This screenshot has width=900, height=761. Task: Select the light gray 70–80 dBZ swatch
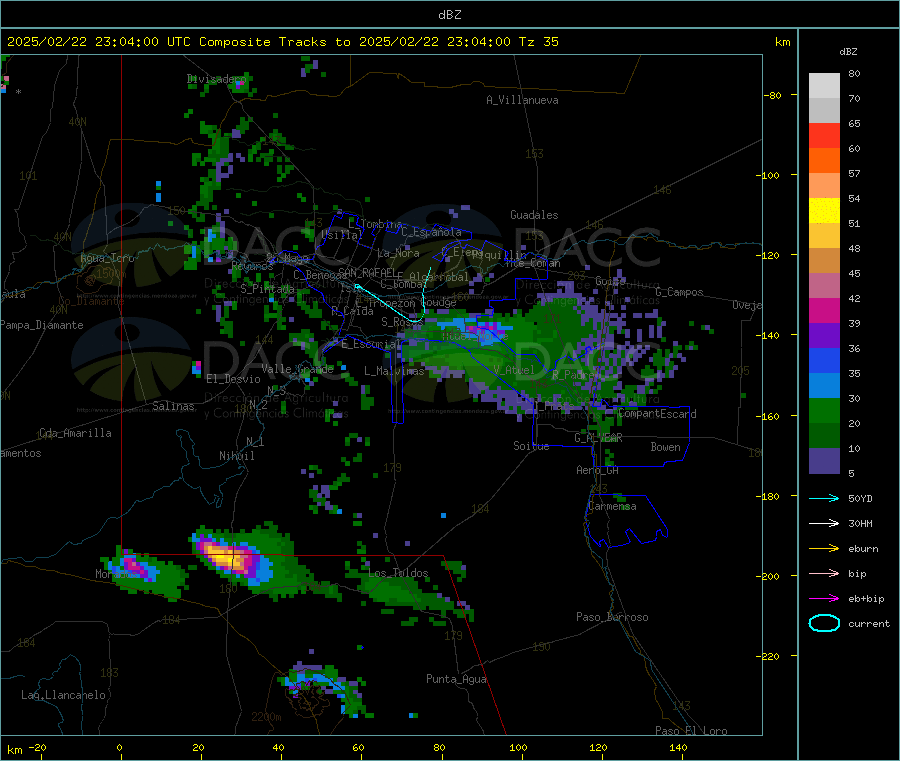click(x=824, y=86)
